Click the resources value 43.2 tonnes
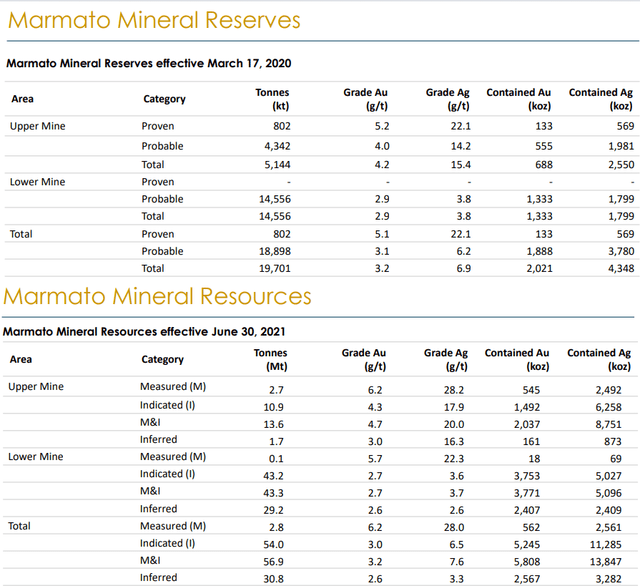Viewport: 640px width, 586px height. [x=273, y=476]
